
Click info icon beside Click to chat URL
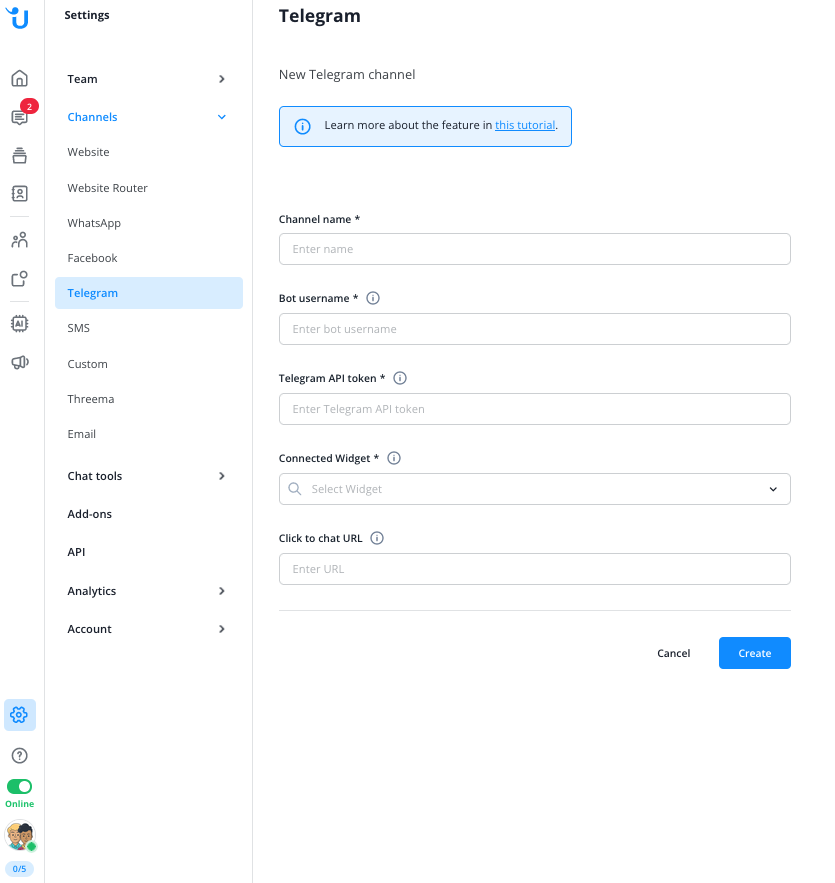tap(377, 538)
